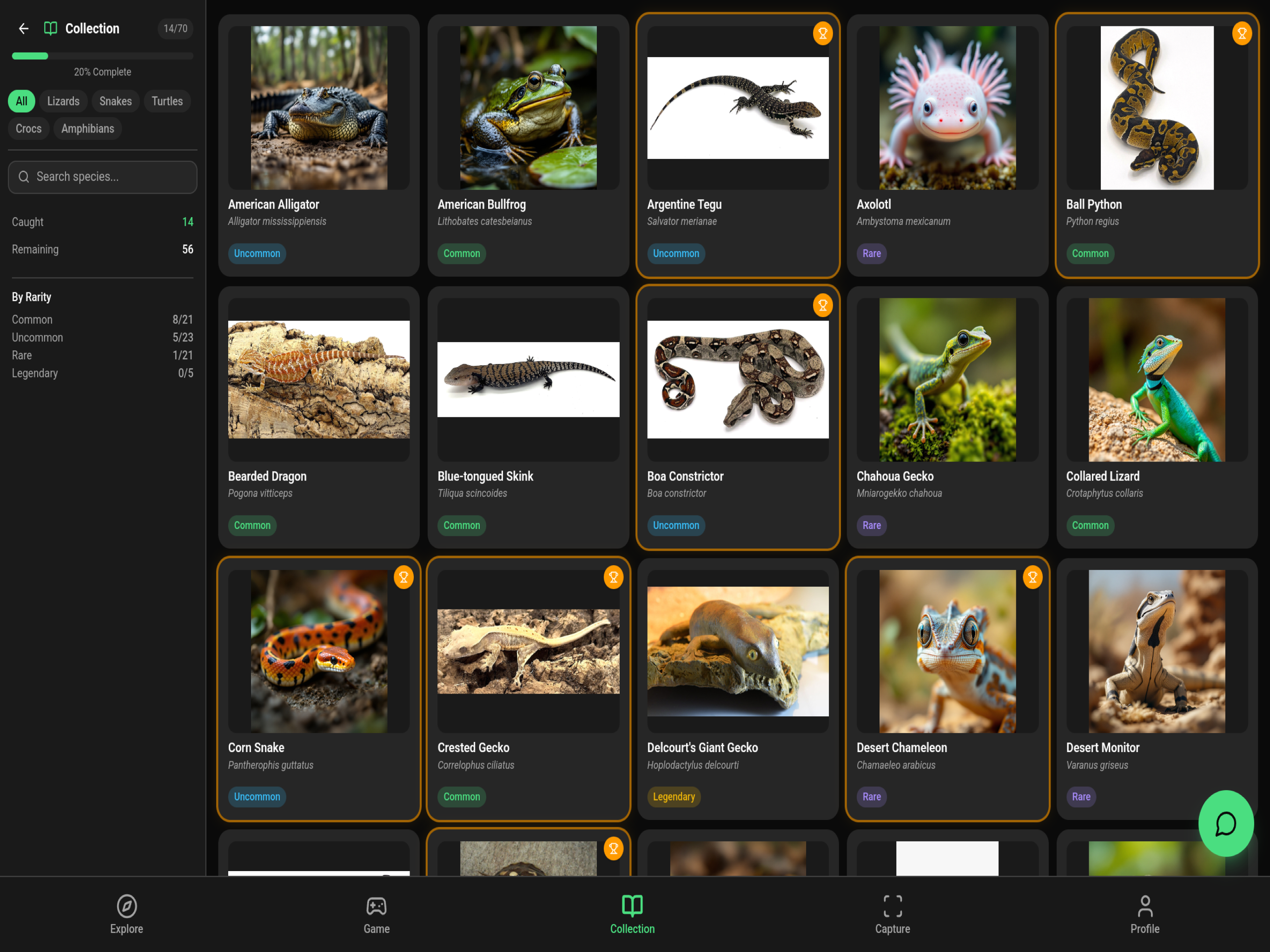1270x952 pixels.
Task: Go to the Explore tab label
Action: point(126,928)
